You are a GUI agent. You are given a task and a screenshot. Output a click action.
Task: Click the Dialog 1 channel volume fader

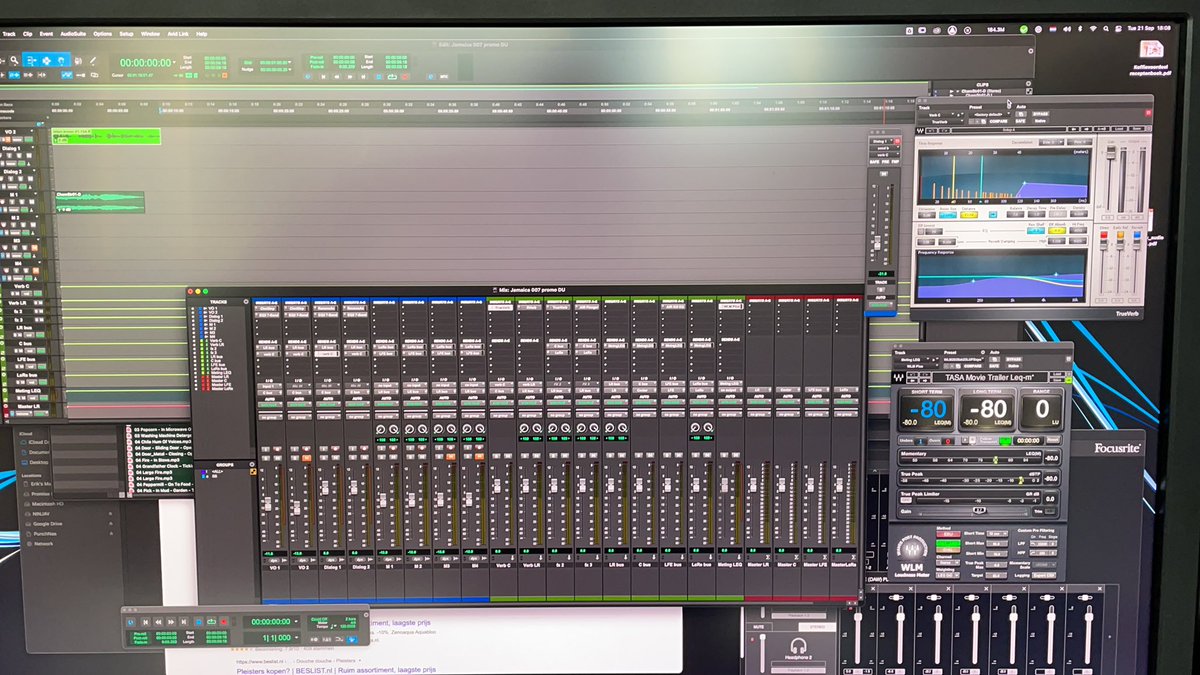(x=325, y=487)
